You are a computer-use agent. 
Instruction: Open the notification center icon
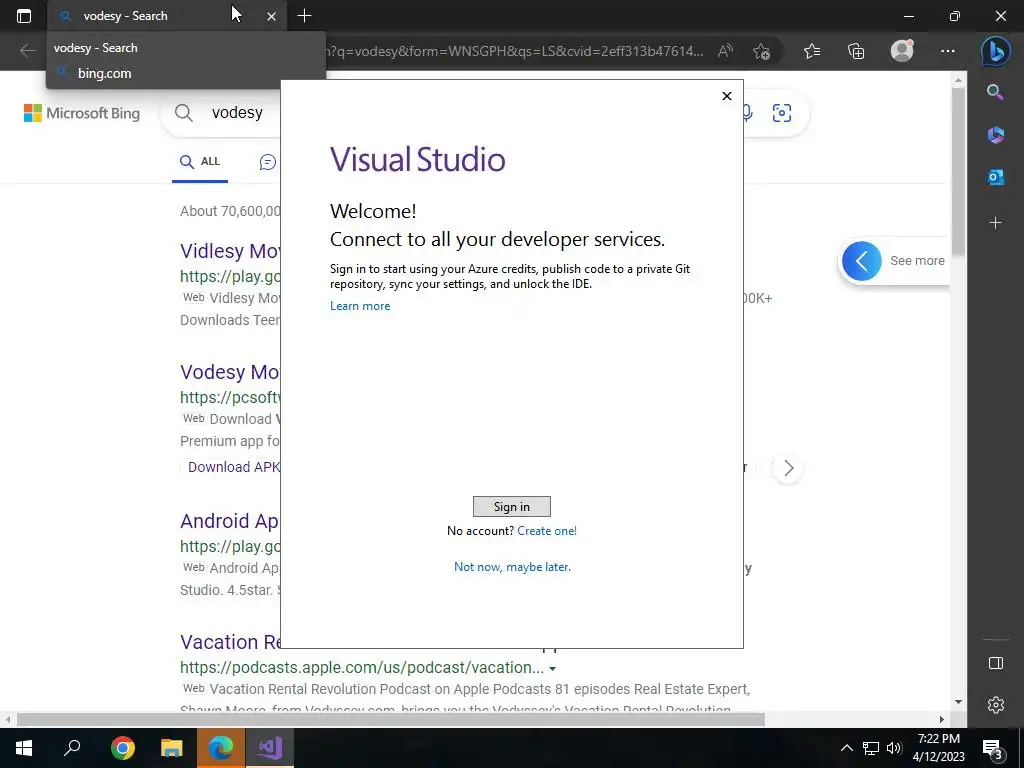click(x=993, y=748)
